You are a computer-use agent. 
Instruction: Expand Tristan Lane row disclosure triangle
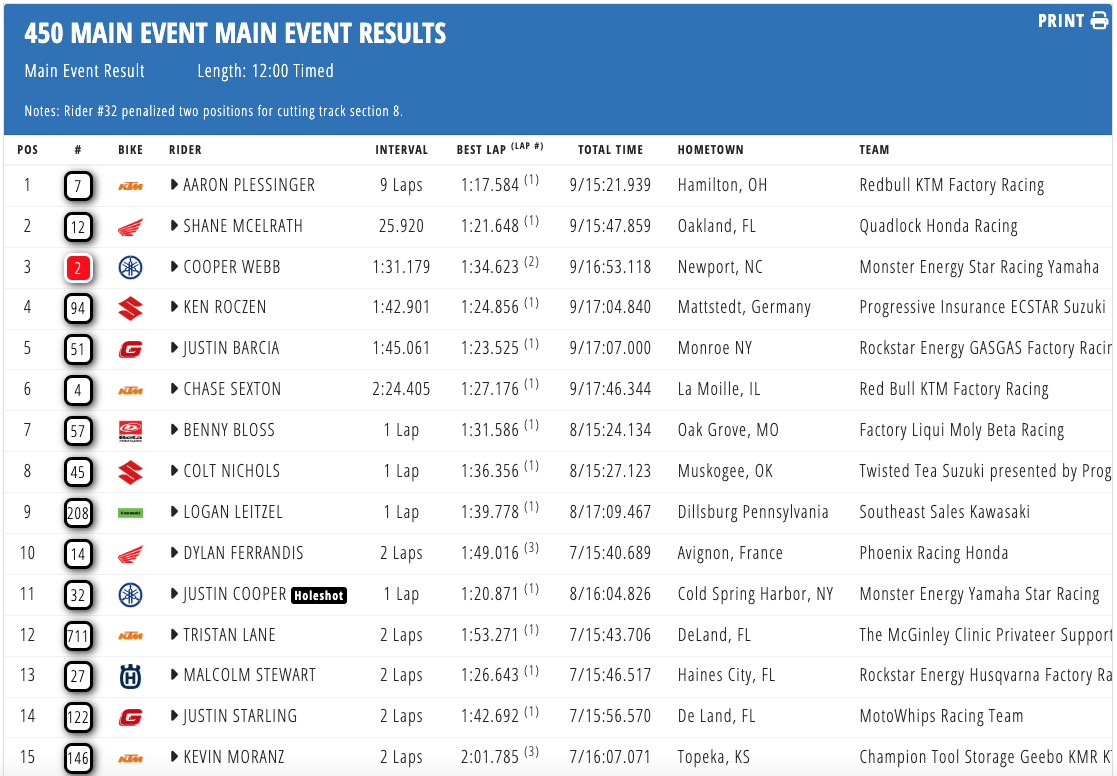coord(175,635)
